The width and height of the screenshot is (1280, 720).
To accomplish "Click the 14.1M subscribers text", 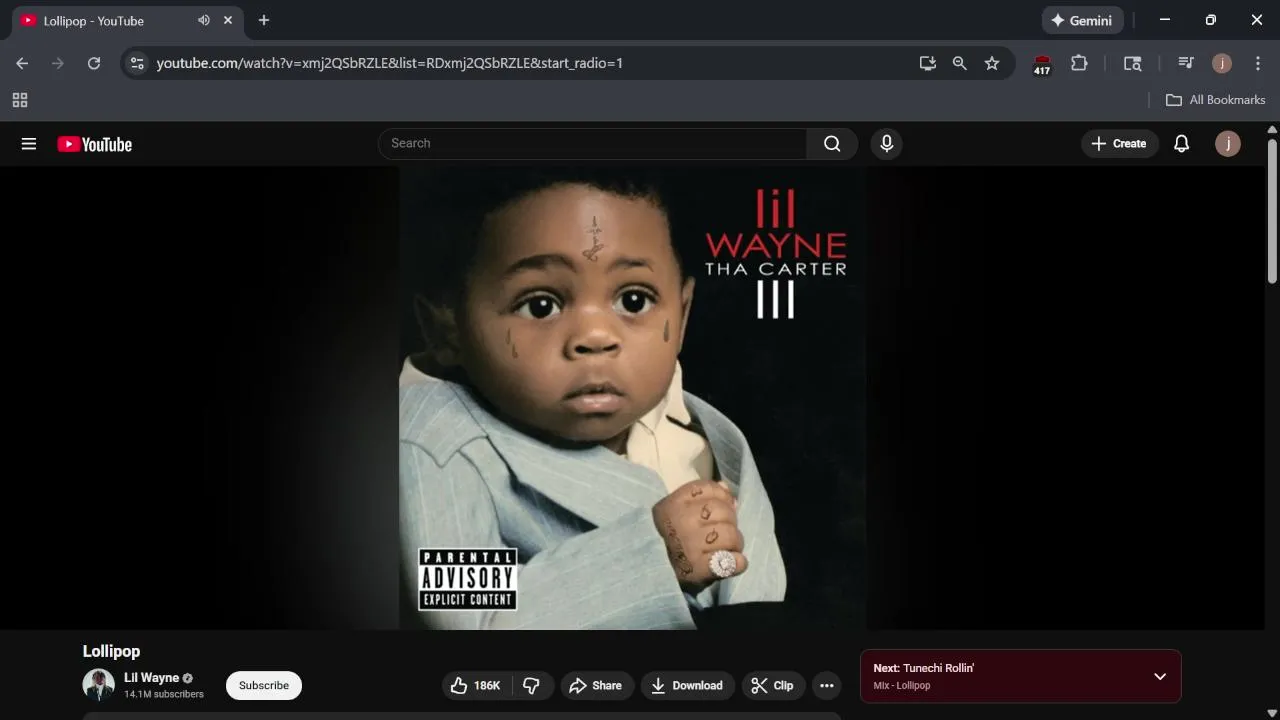I will pyautogui.click(x=164, y=694).
